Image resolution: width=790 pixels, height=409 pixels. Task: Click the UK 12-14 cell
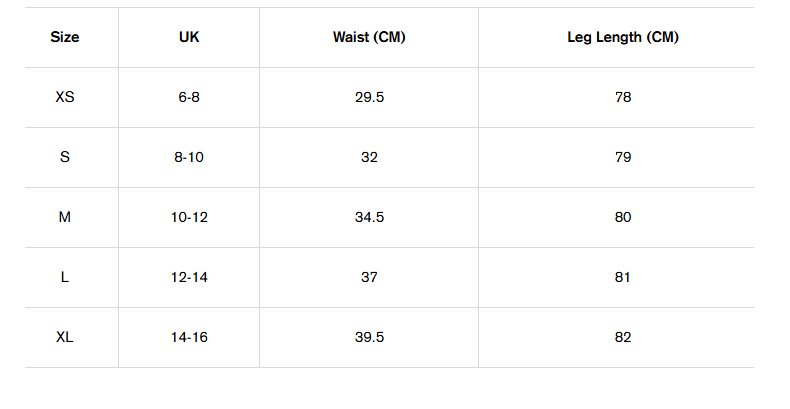coord(189,277)
